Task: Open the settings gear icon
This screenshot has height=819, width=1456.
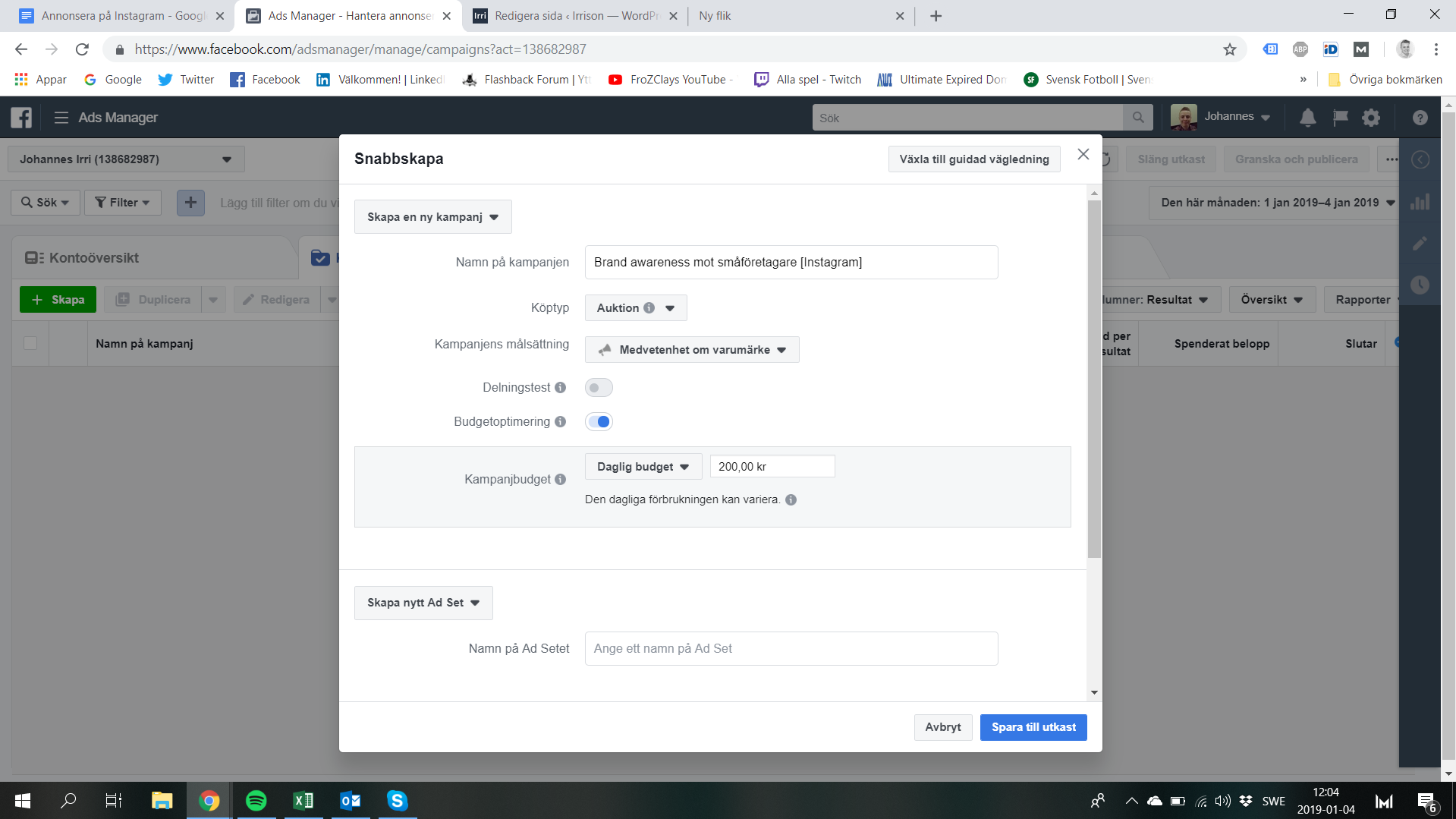Action: point(1371,118)
